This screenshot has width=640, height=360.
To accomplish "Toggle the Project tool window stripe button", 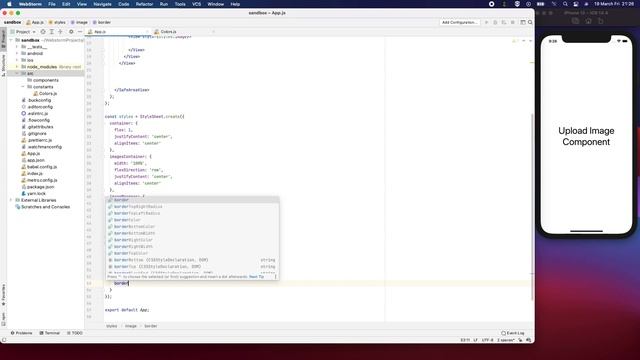I will pos(3,39).
